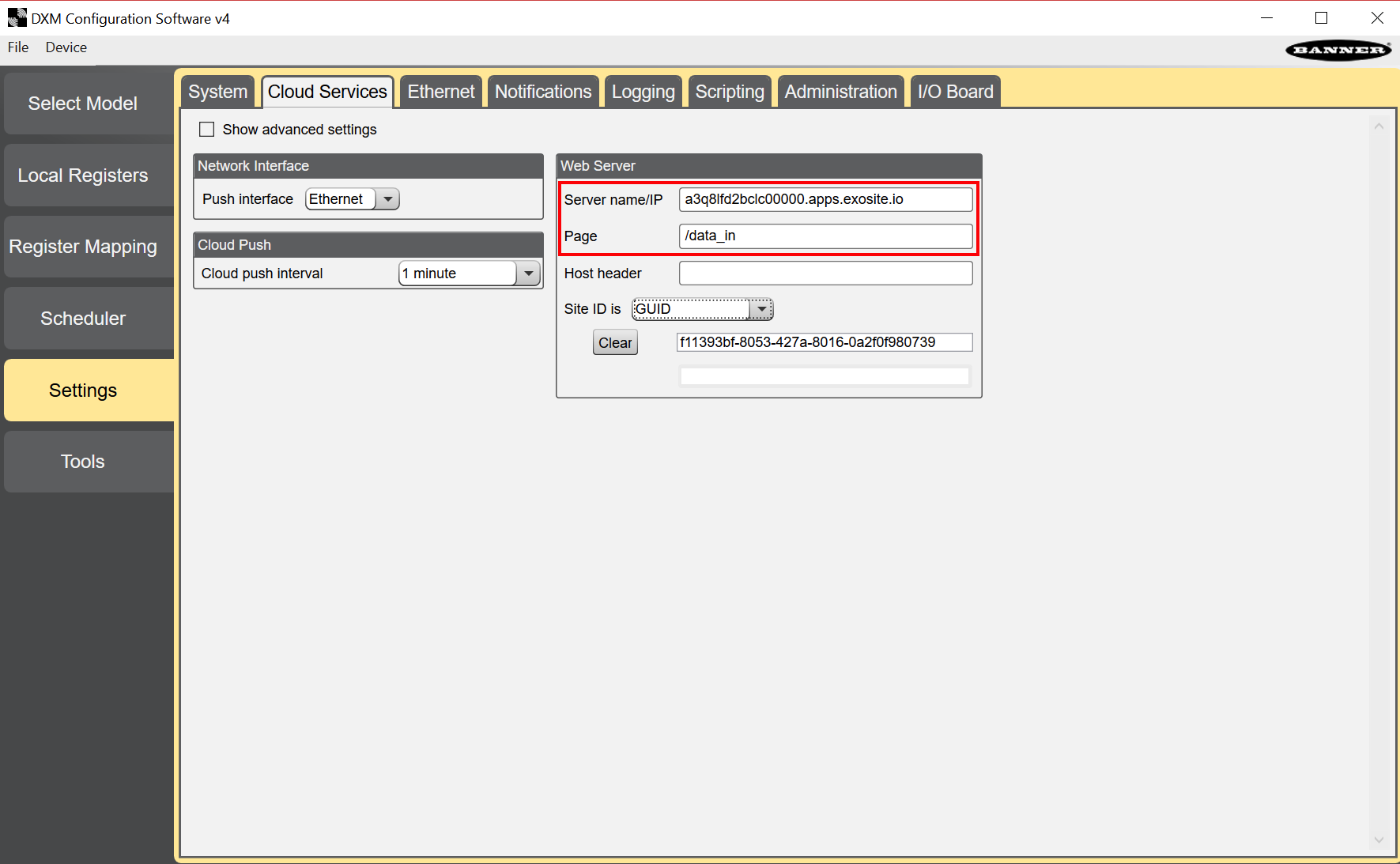The width and height of the screenshot is (1400, 864).
Task: Open the Scripting tab
Action: (x=730, y=92)
